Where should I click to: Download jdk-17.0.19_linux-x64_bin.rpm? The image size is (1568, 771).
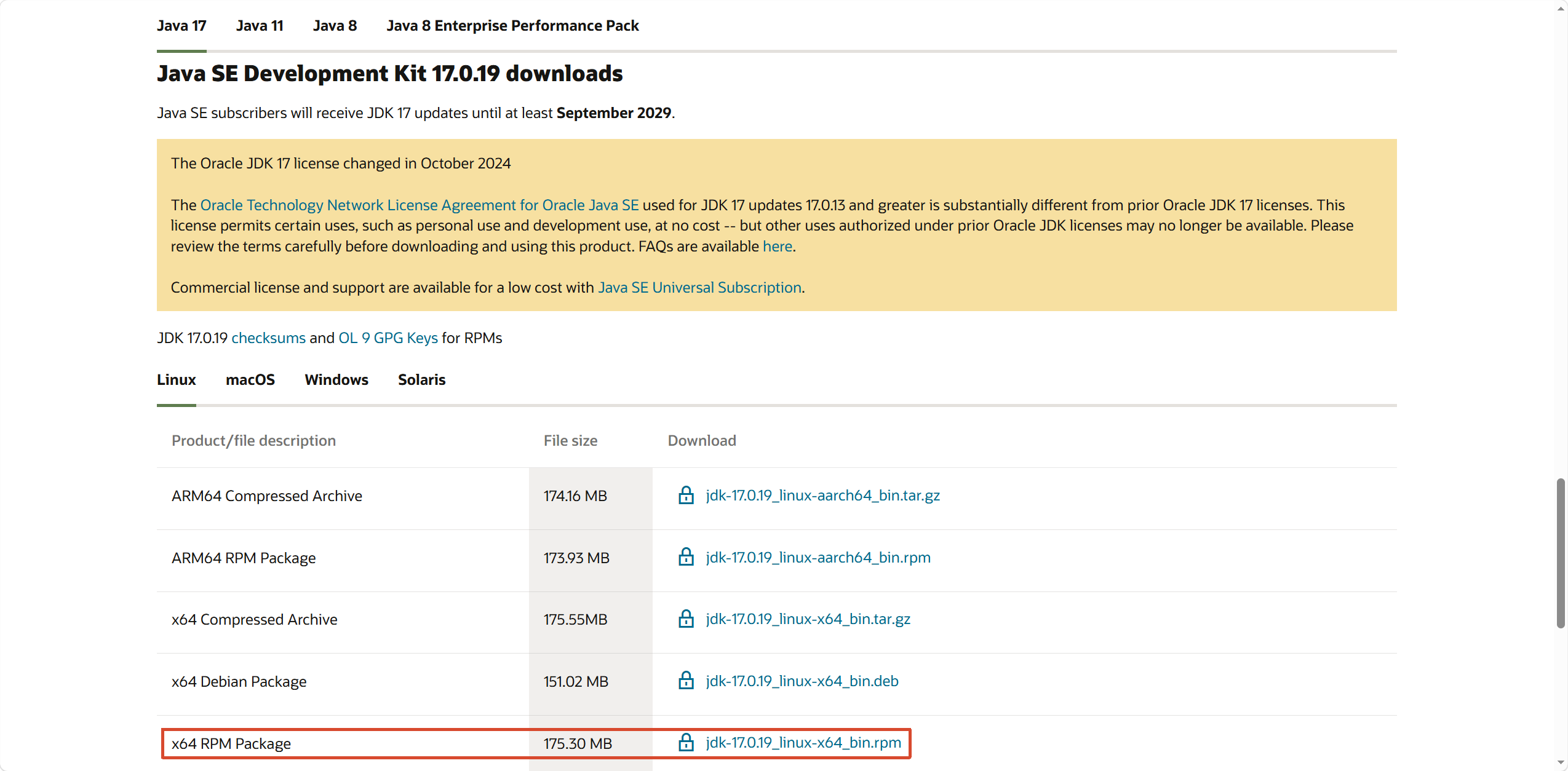click(803, 743)
